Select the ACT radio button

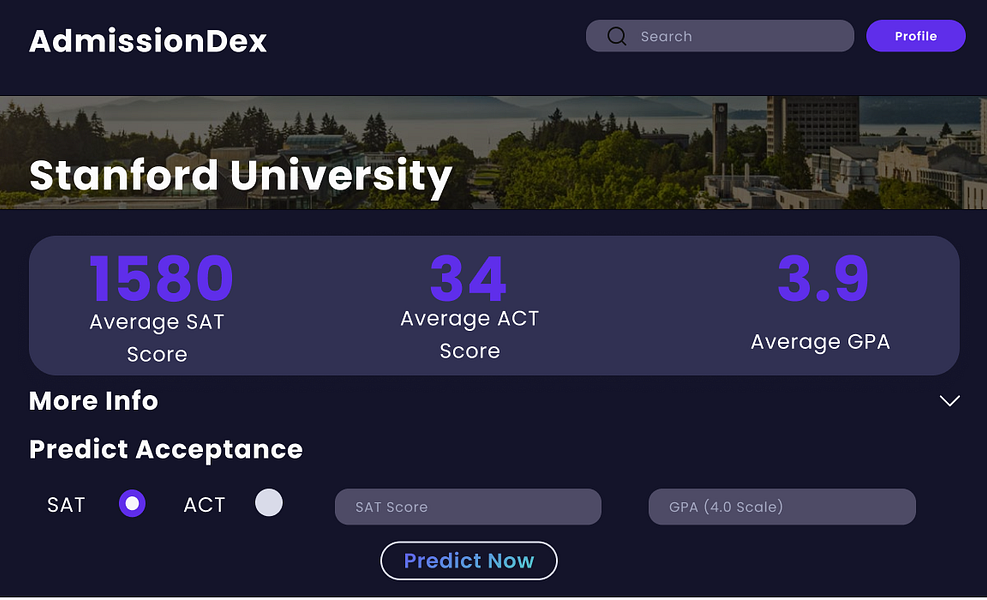pyautogui.click(x=269, y=502)
